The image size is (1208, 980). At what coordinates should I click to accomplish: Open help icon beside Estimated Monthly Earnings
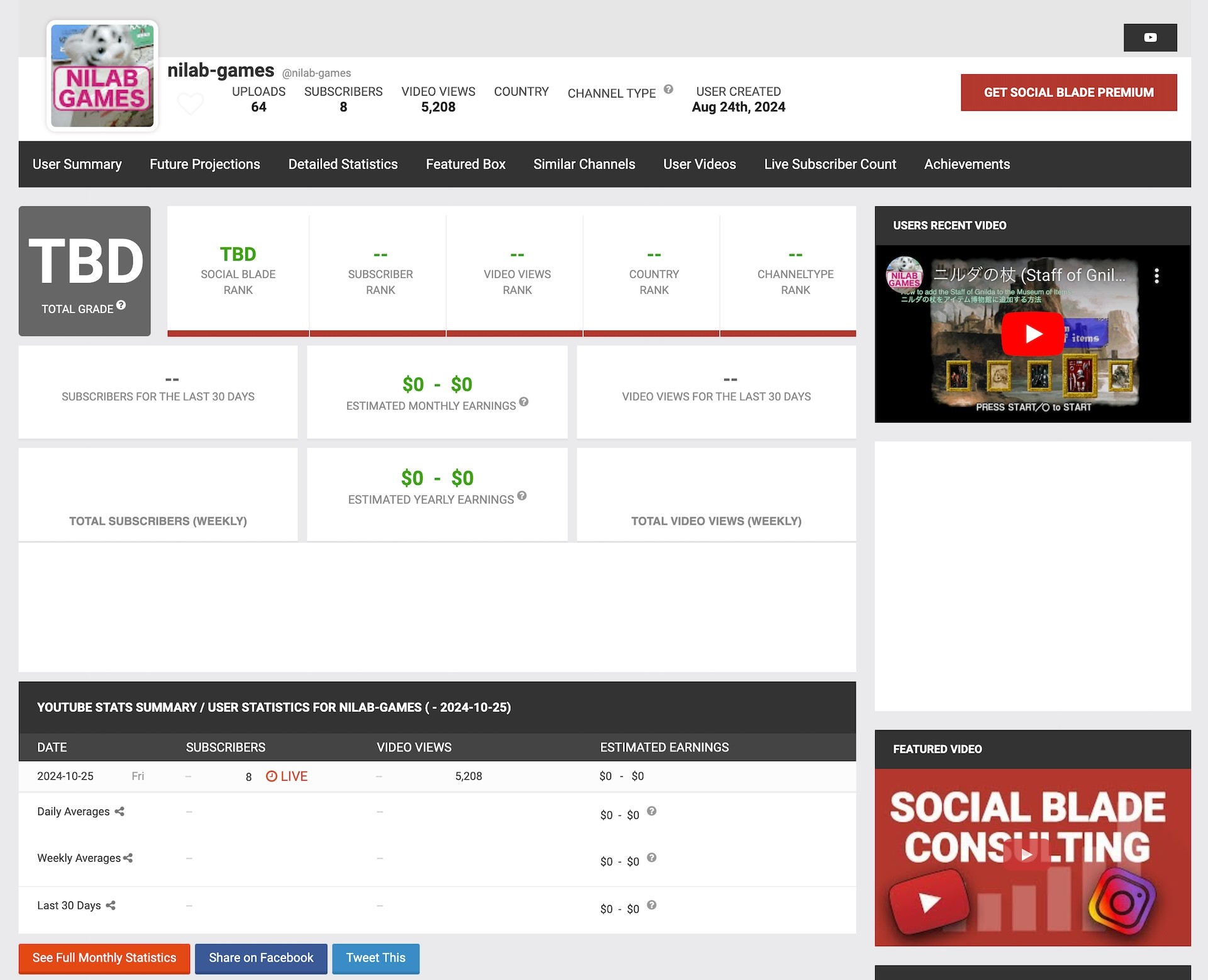pyautogui.click(x=523, y=402)
